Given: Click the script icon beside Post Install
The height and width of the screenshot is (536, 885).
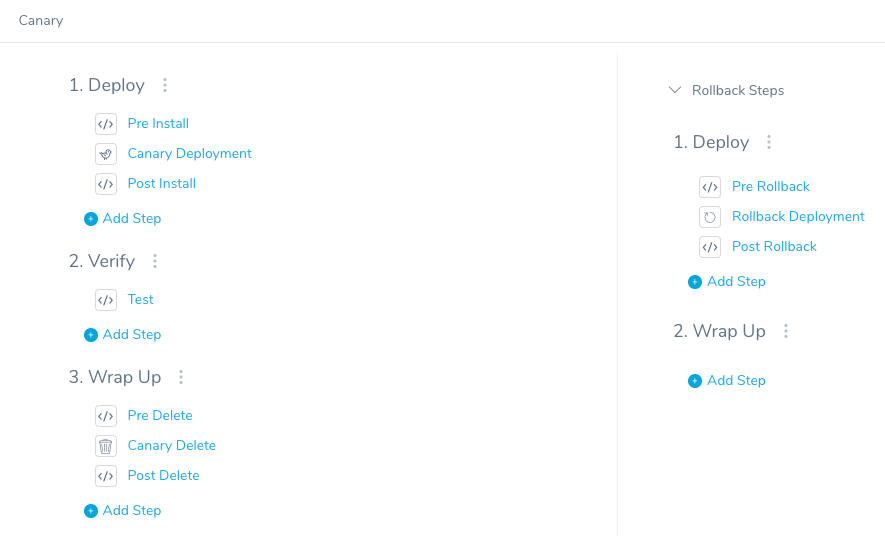Looking at the screenshot, I should click(106, 184).
